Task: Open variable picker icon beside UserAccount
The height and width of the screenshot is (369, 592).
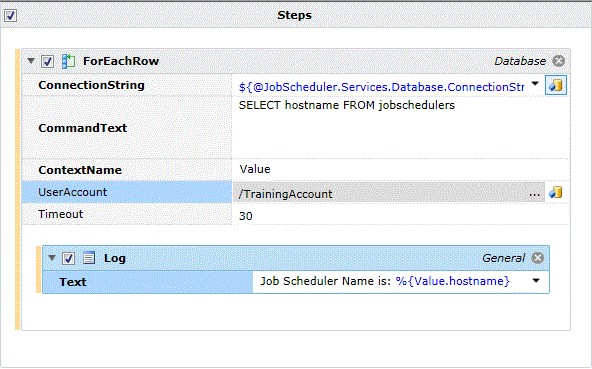Action: (556, 193)
